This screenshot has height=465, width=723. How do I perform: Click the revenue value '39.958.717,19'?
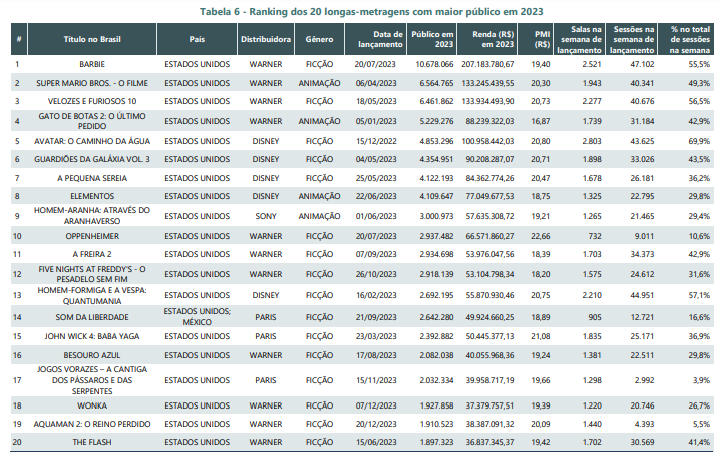(490, 380)
